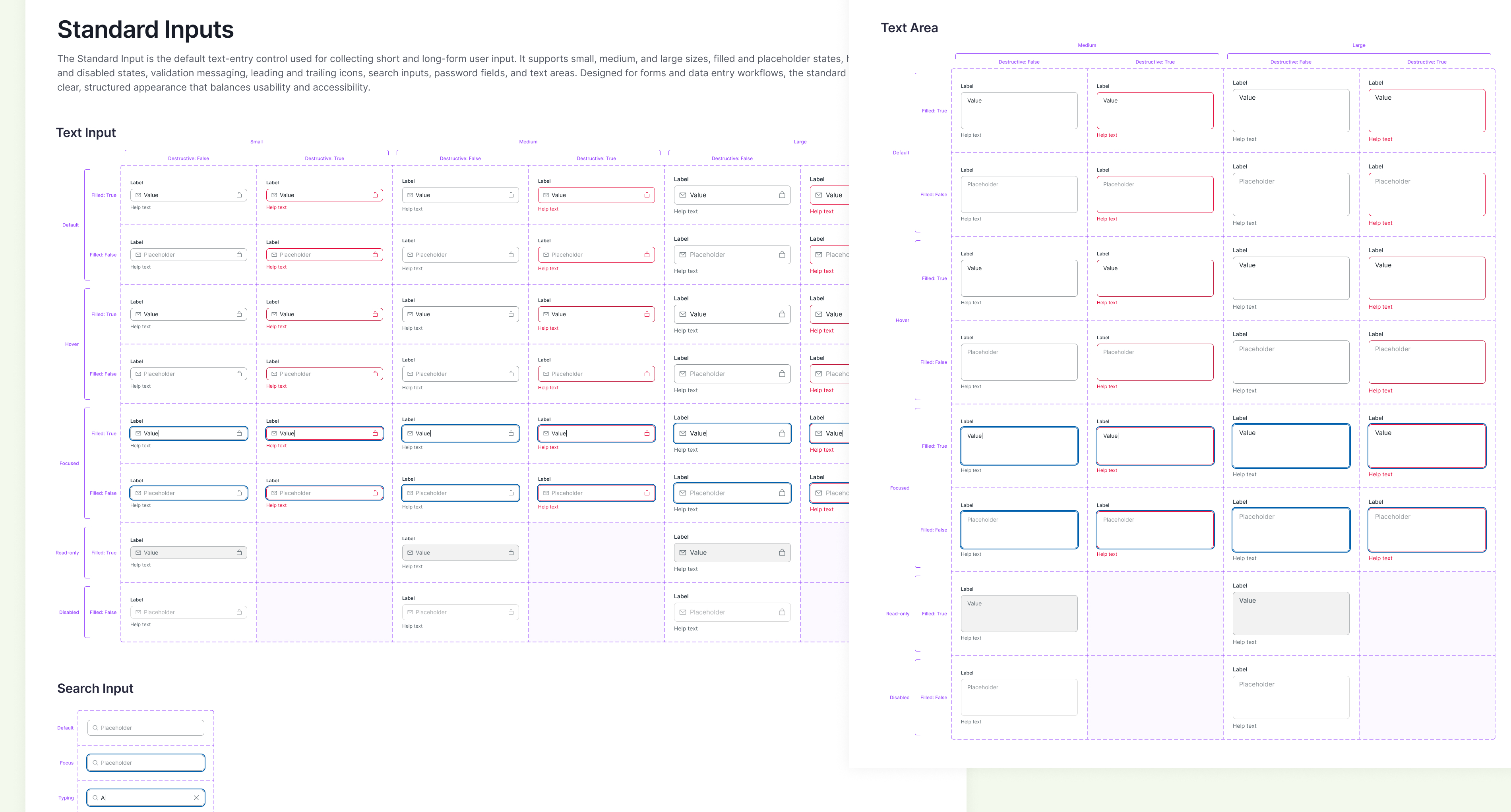Select the 'Text Input' section heading
This screenshot has width=1511, height=812.
tap(85, 133)
